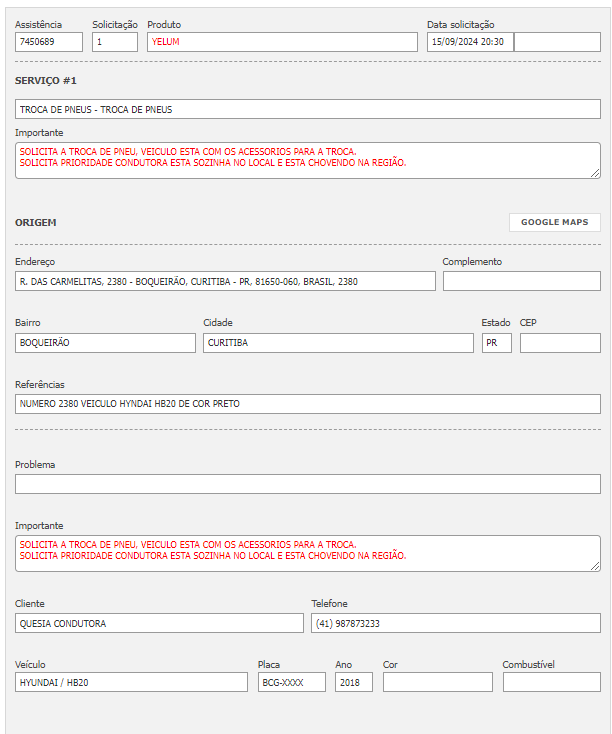Select the Telefone number field

pos(455,623)
